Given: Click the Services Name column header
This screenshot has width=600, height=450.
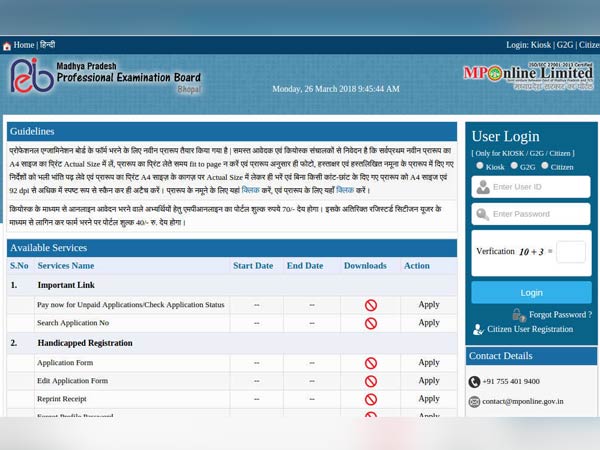Looking at the screenshot, I should point(66,266).
